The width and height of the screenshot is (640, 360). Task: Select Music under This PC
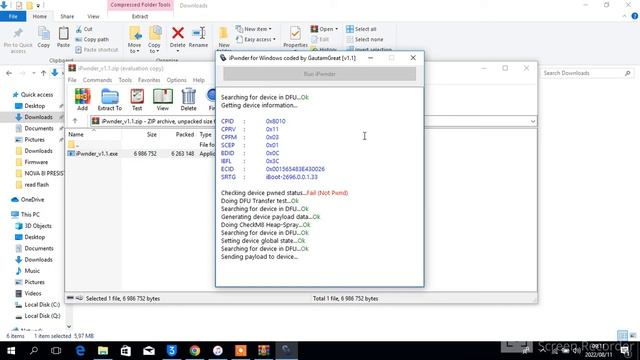point(28,271)
